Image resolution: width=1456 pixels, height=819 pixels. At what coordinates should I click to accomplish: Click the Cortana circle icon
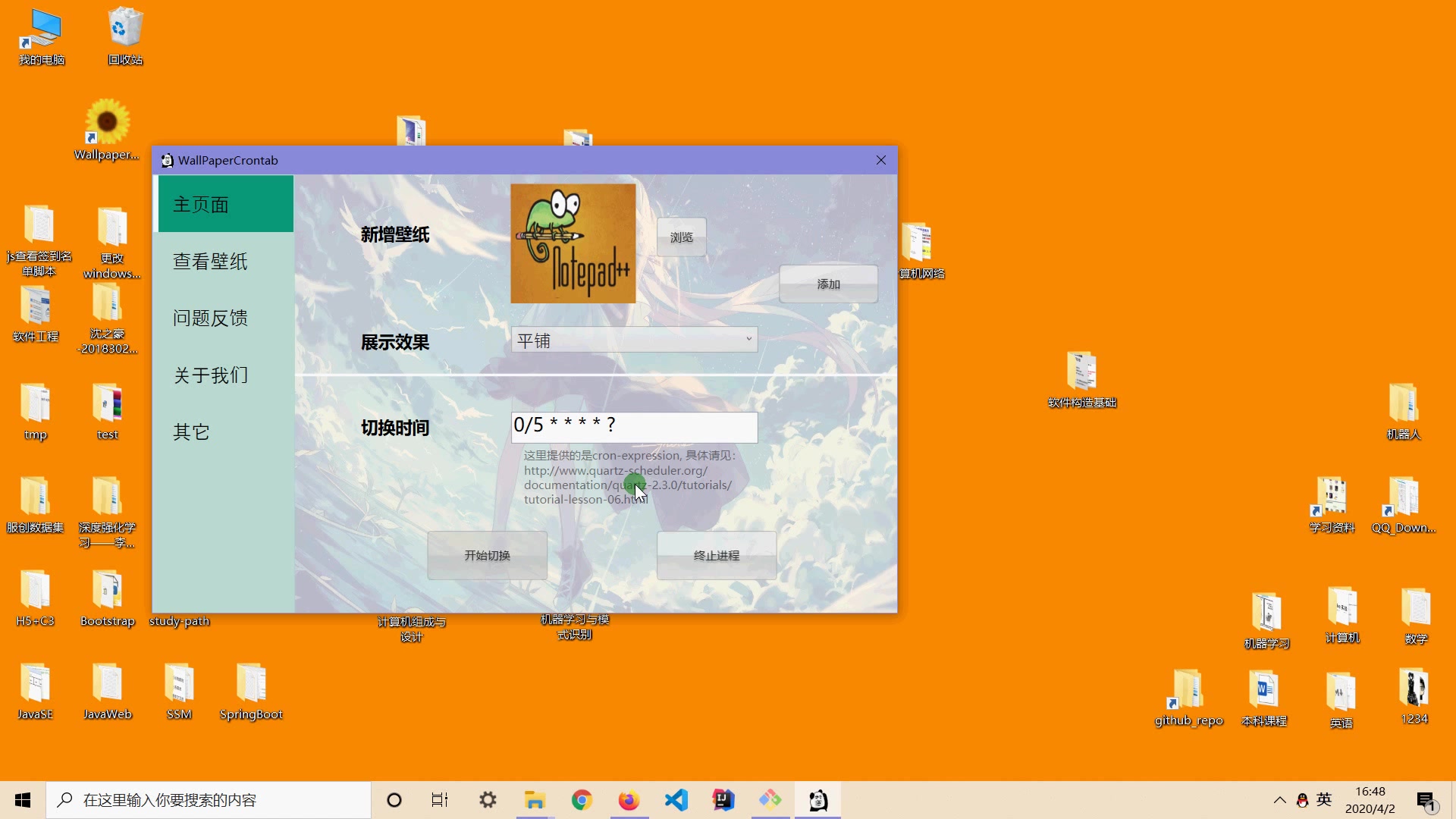tap(394, 800)
